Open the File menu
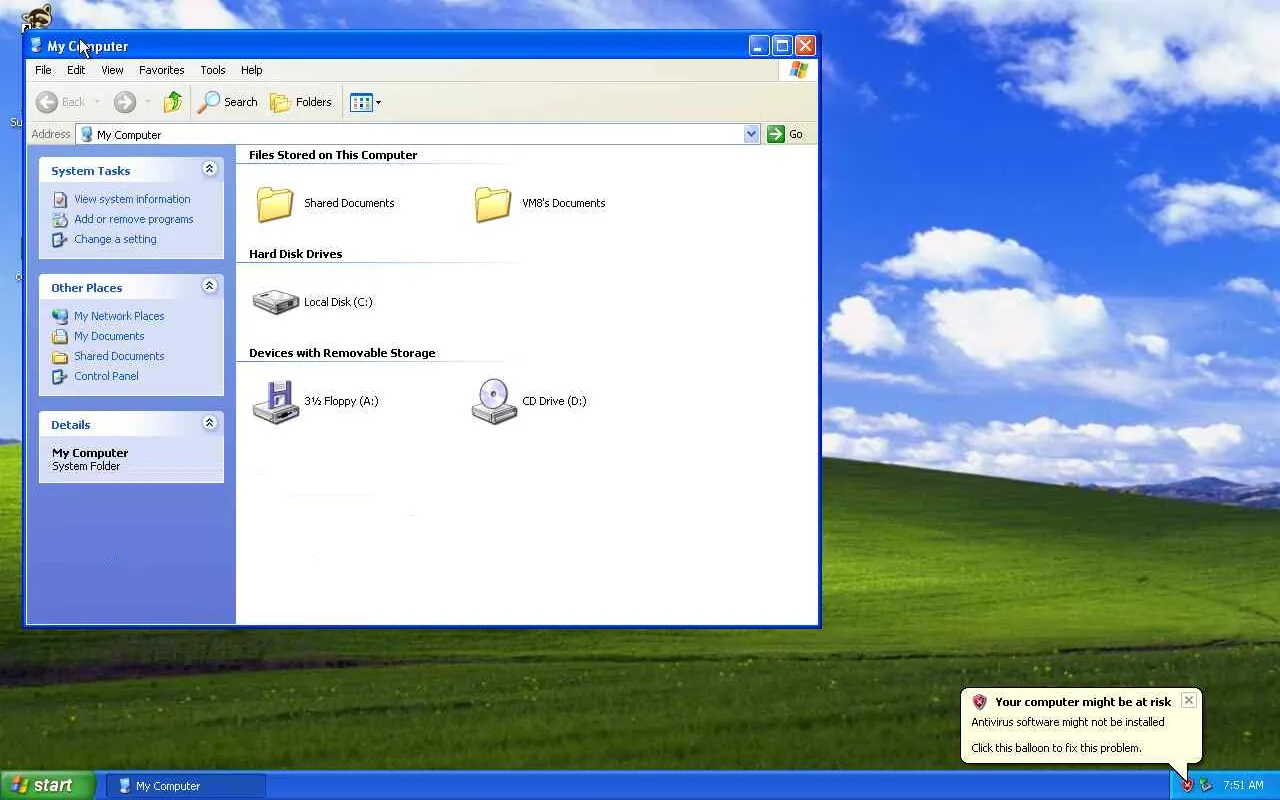 click(43, 70)
